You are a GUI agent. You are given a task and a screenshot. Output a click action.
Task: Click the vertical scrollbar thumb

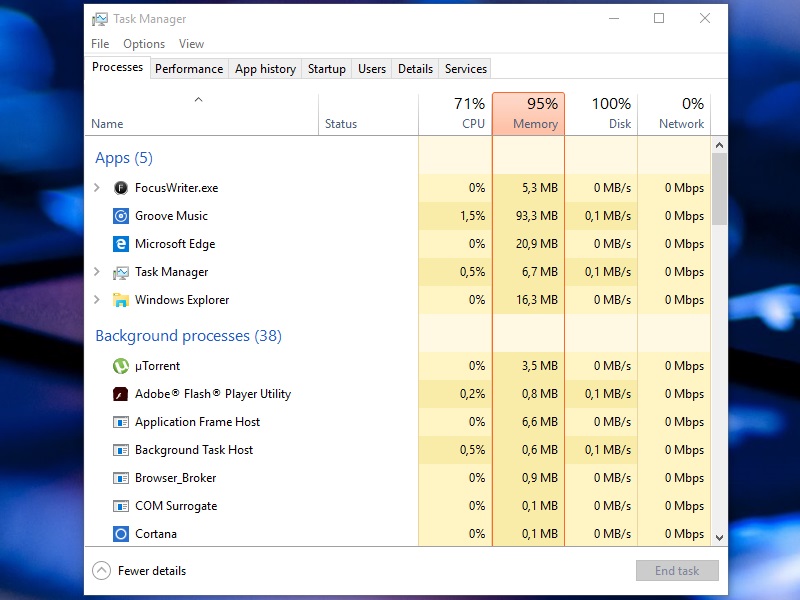pos(719,189)
